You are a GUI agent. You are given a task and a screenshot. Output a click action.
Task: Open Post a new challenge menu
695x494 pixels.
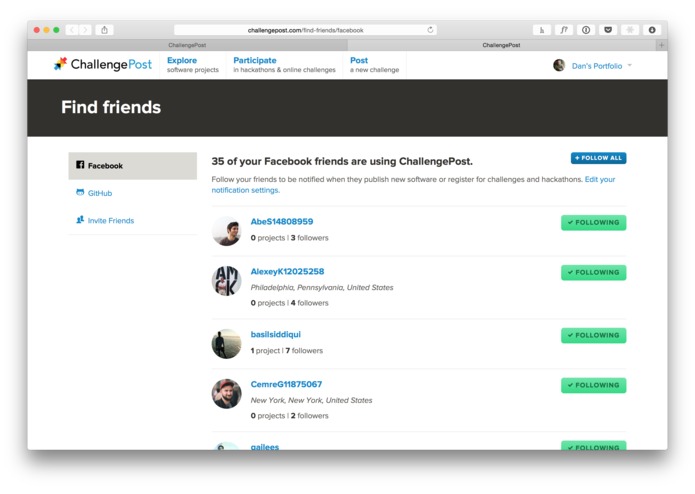click(x=375, y=65)
